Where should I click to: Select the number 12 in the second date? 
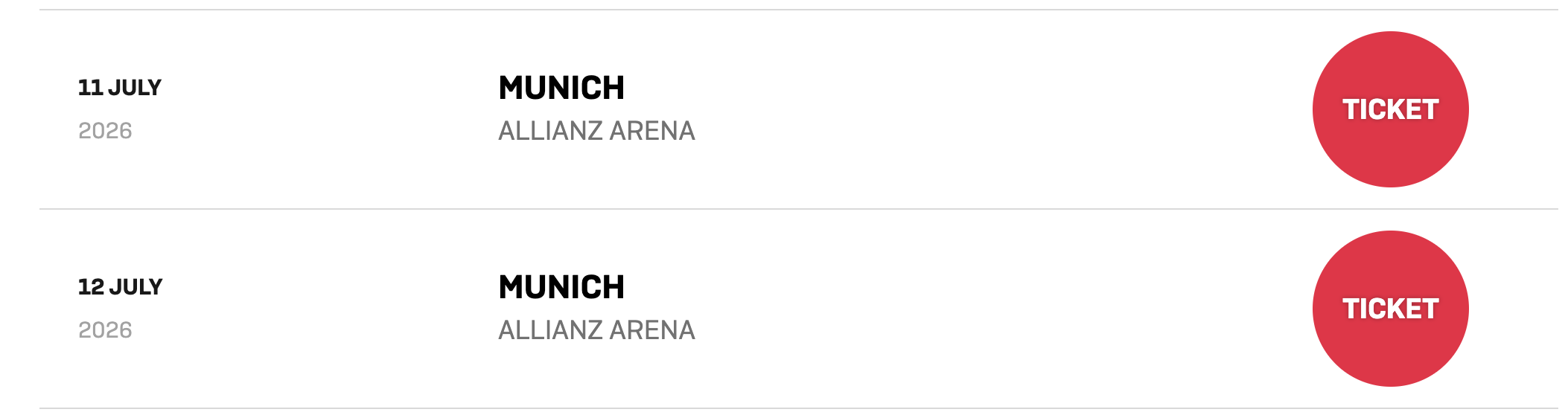[x=91, y=287]
